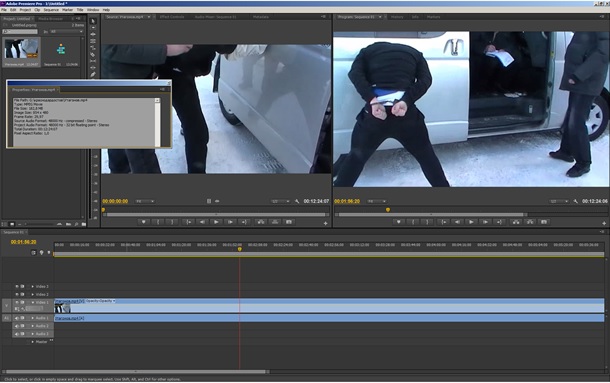This screenshot has height=383, width=610.
Task: Toggle Video 2 track output eye
Action: click(x=17, y=294)
